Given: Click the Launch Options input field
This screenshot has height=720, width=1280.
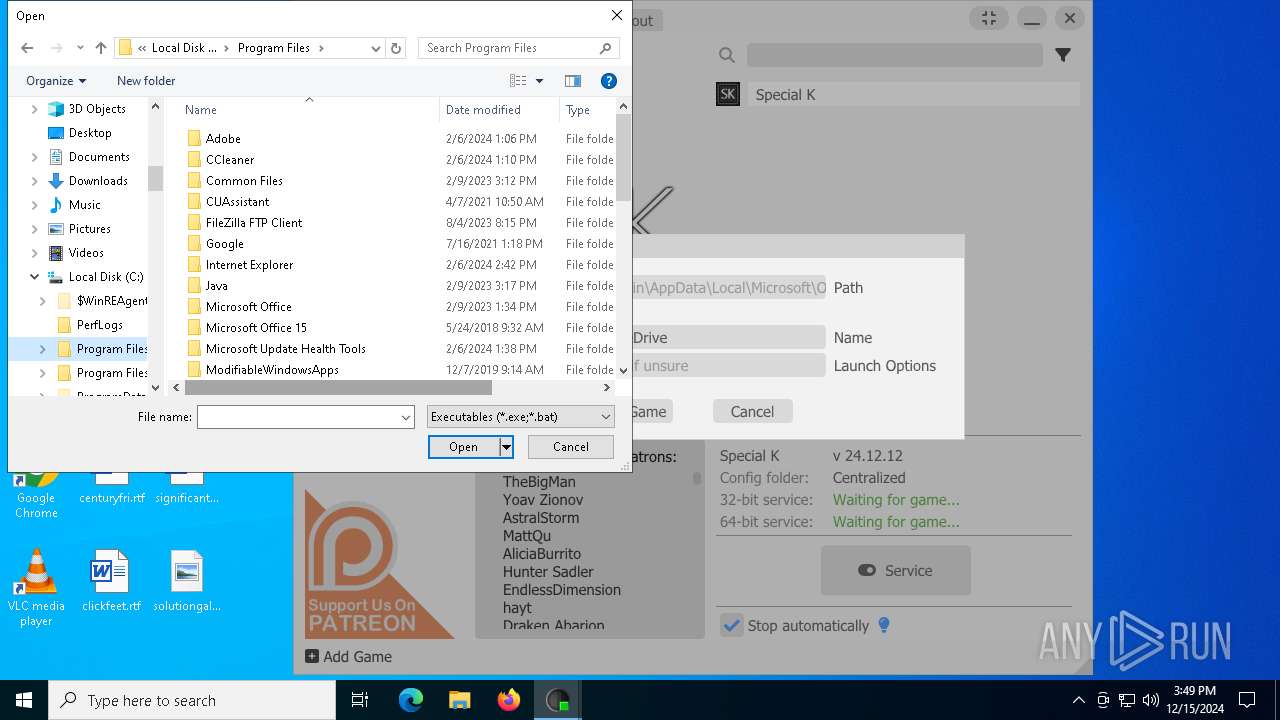Looking at the screenshot, I should coord(729,366).
